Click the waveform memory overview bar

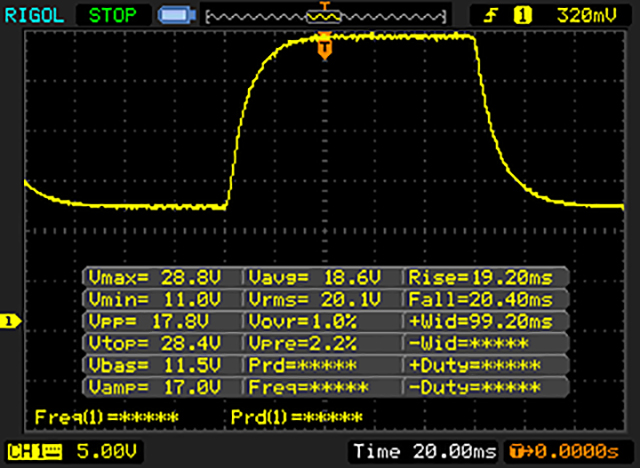[x=326, y=16]
